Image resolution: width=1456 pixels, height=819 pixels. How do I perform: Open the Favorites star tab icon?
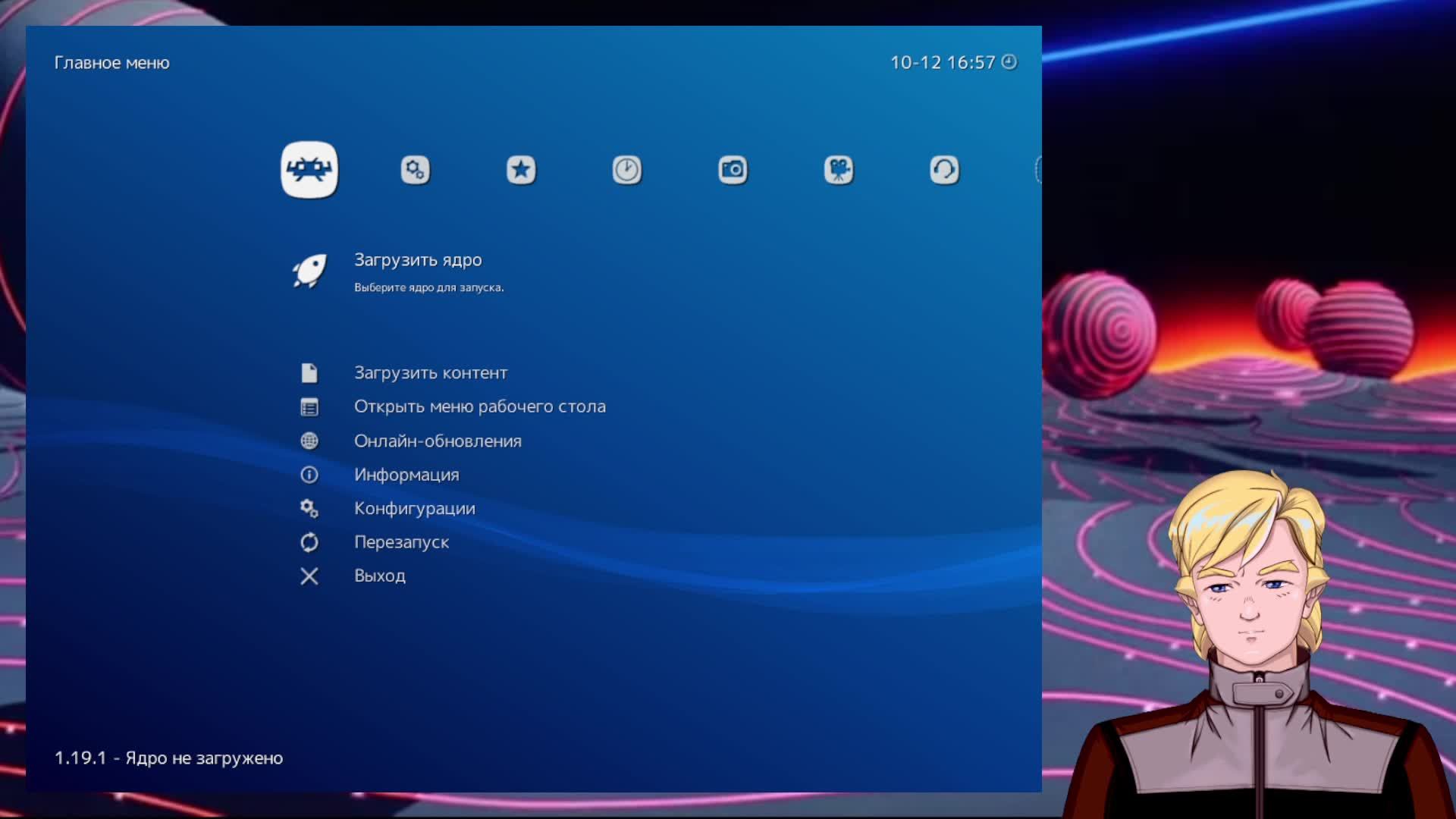pyautogui.click(x=521, y=170)
